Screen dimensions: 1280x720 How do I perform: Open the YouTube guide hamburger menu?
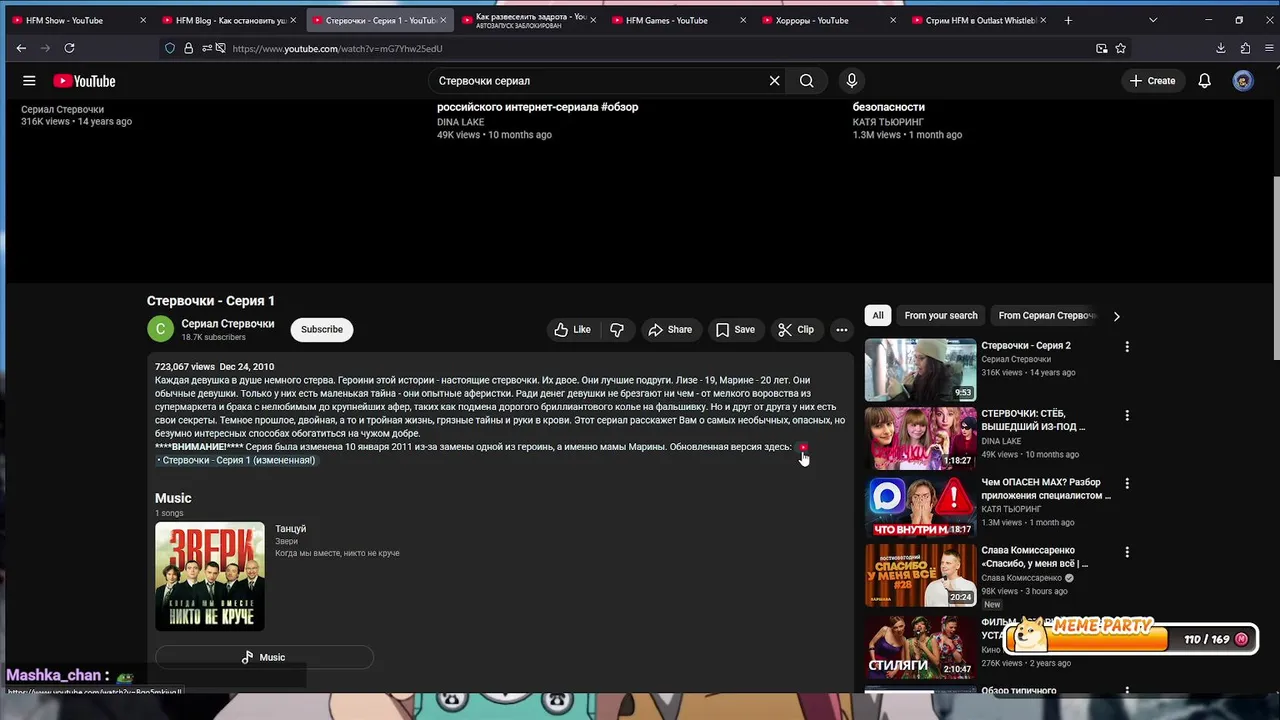[x=29, y=81]
